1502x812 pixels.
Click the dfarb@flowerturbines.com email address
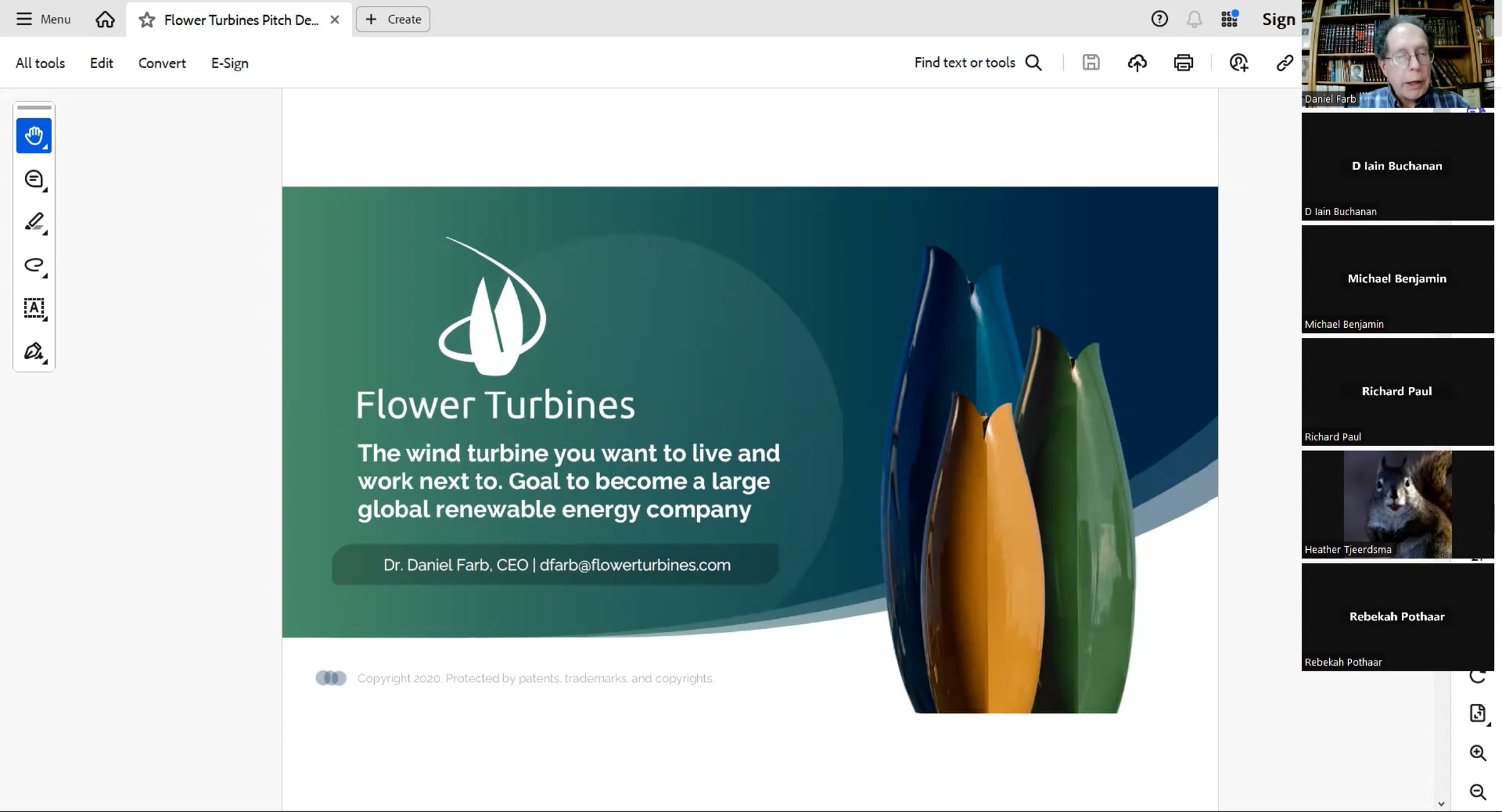(635, 565)
